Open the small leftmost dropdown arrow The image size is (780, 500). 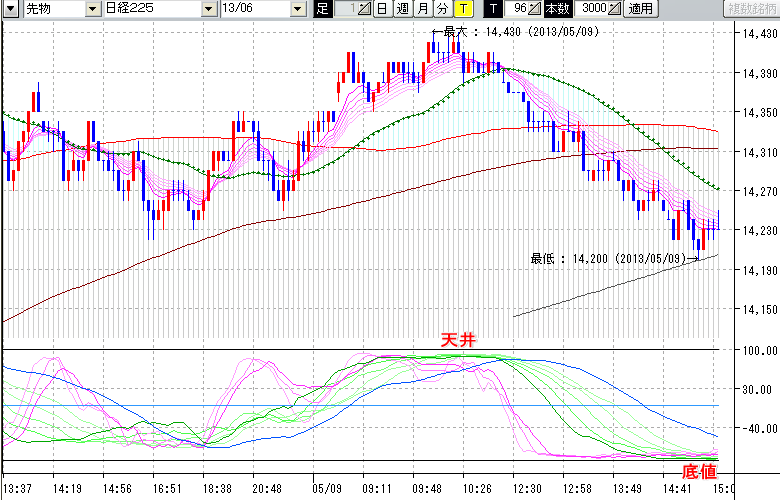(x=13, y=9)
